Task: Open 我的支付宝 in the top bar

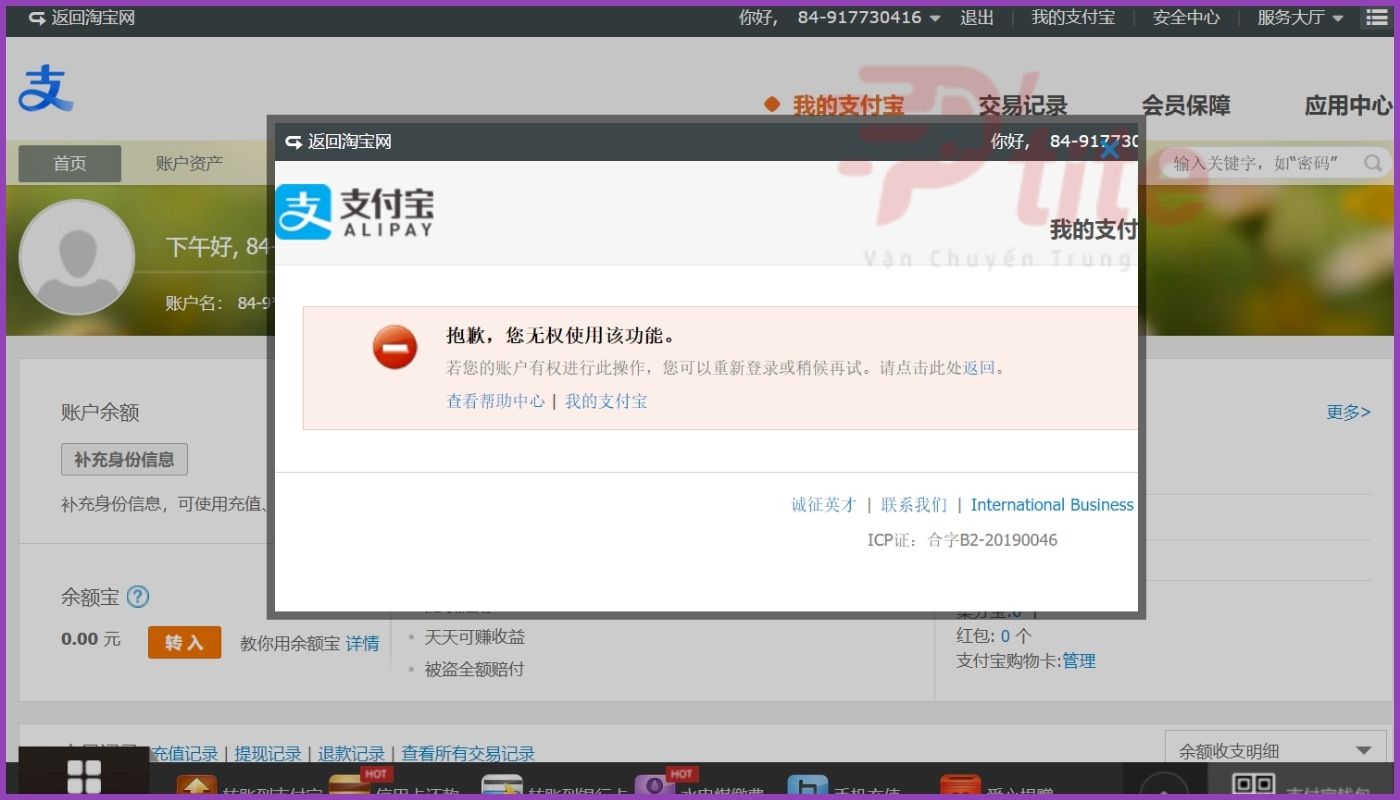Action: pyautogui.click(x=1073, y=18)
